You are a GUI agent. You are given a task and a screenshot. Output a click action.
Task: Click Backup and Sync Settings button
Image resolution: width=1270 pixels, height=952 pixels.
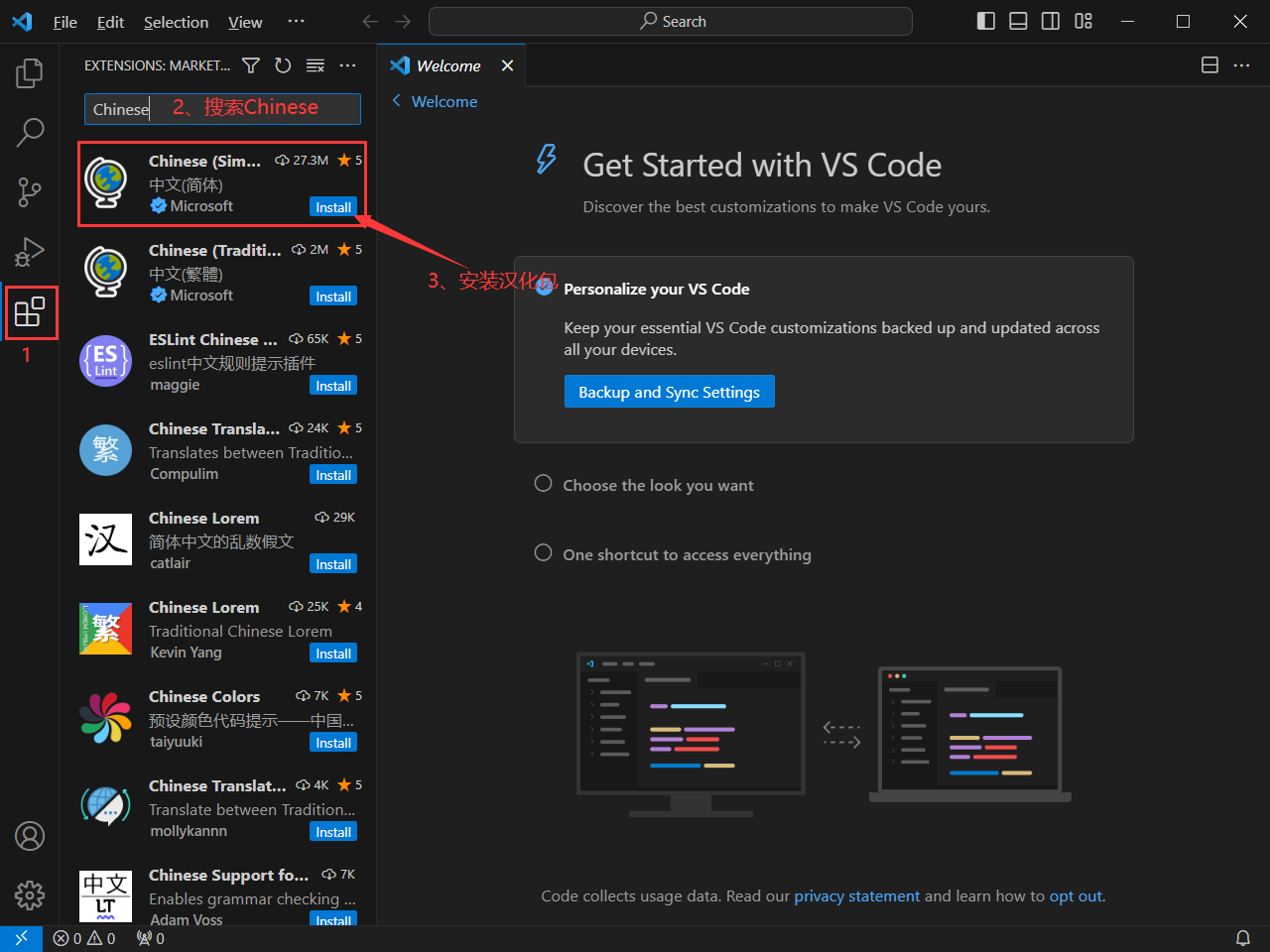click(670, 392)
